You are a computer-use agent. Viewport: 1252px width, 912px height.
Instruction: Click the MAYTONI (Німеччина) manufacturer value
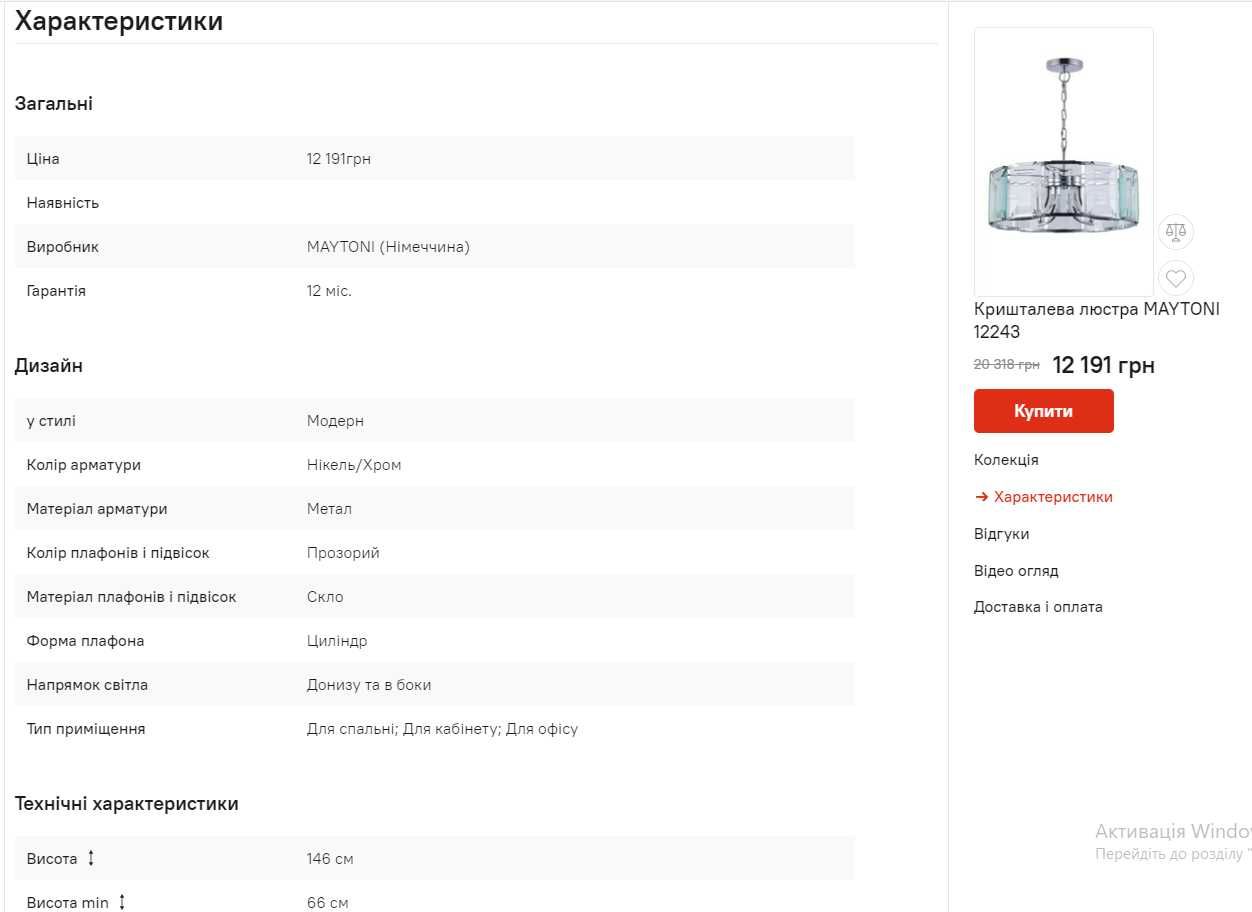point(388,247)
